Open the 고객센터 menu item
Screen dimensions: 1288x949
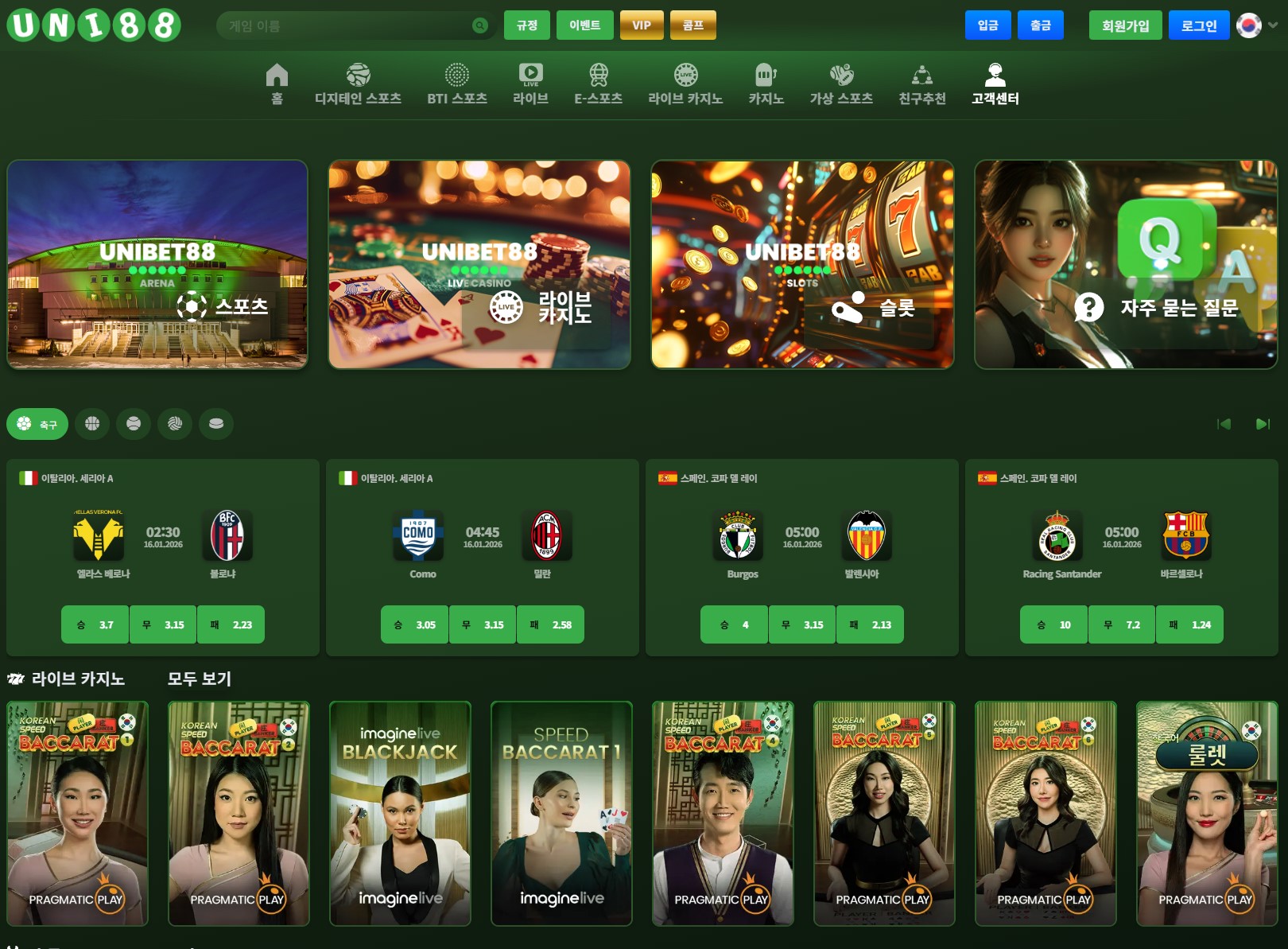tap(995, 84)
